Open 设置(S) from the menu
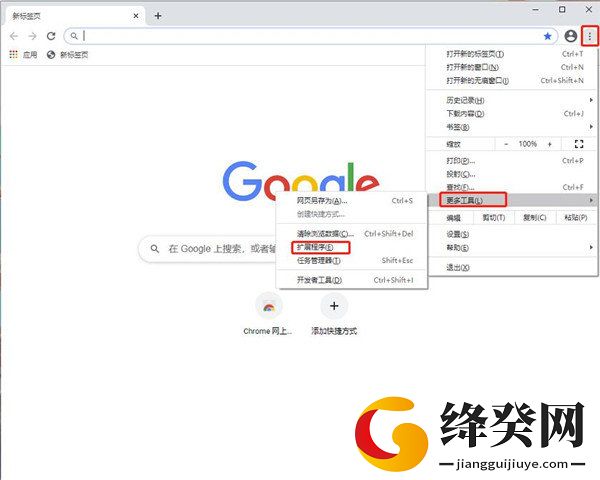This screenshot has width=600, height=480. 512,234
